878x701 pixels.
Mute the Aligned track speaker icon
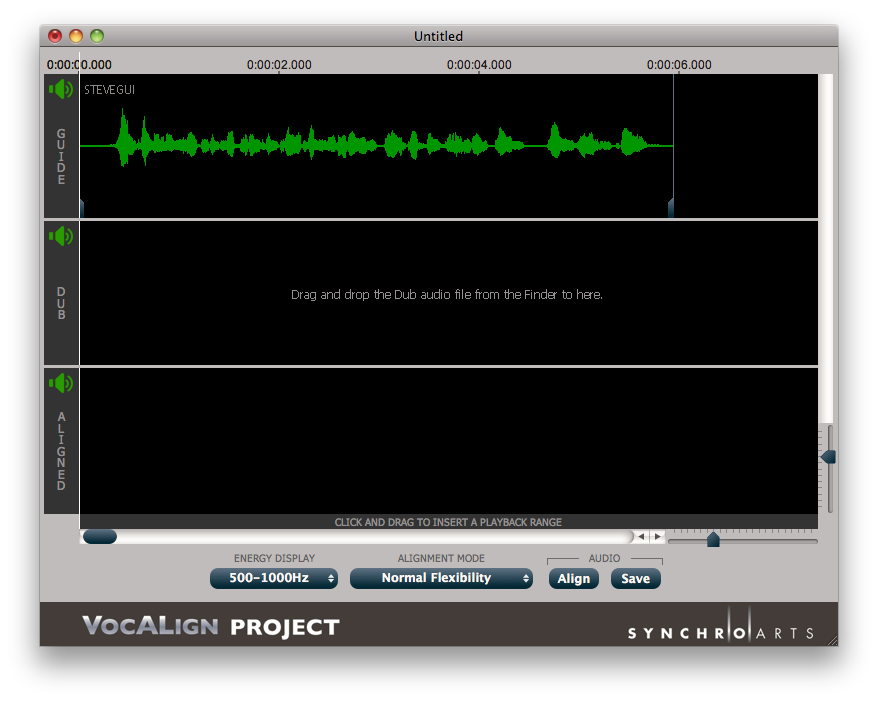tap(61, 383)
